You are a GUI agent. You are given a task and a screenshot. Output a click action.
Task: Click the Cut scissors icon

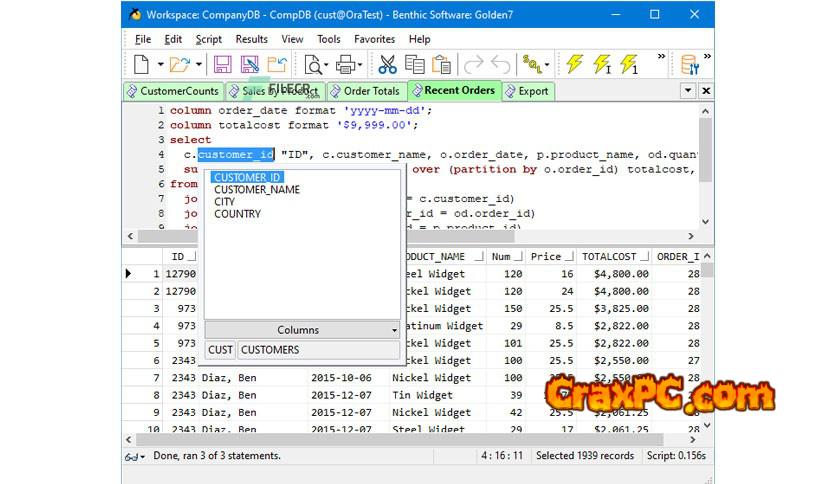[x=387, y=65]
